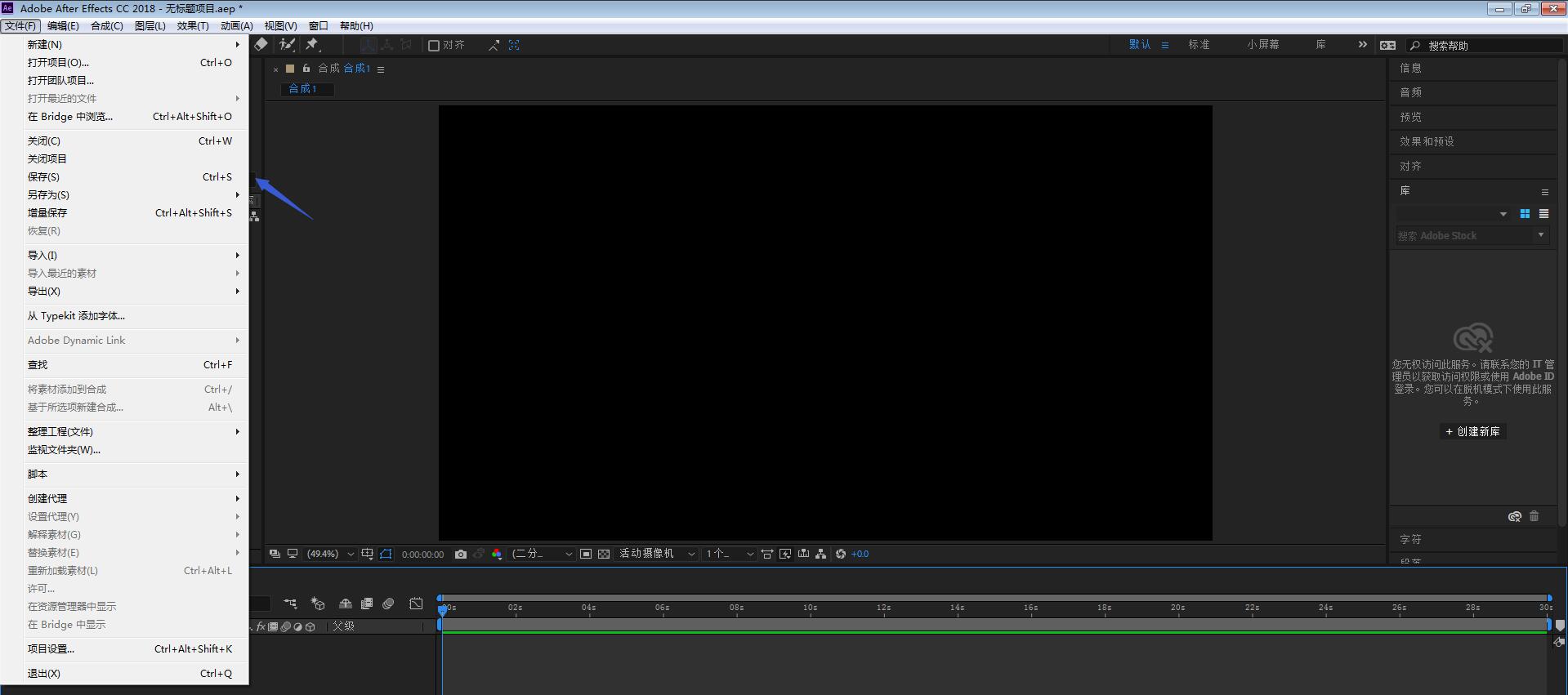
Task: Click the draft 3D icon in timeline
Action: point(318,604)
